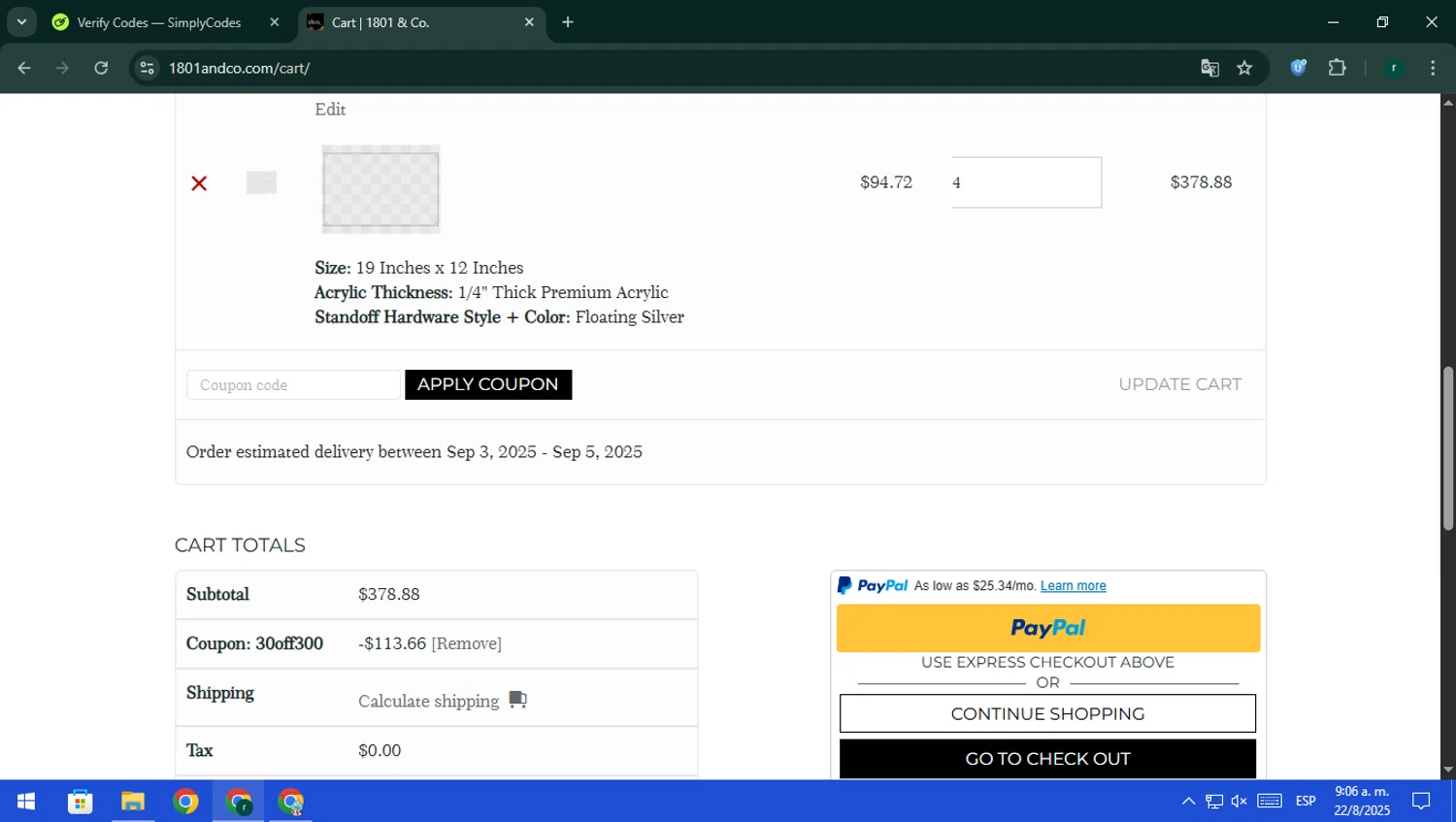Select the discount amount -$113.66
This screenshot has height=822, width=1456.
[392, 643]
